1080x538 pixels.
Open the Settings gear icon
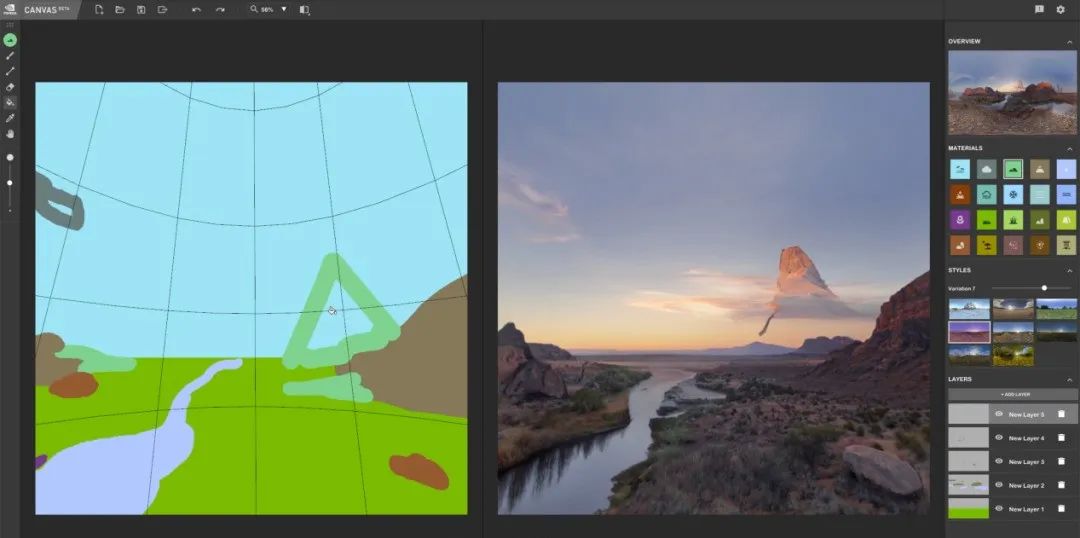(1060, 9)
